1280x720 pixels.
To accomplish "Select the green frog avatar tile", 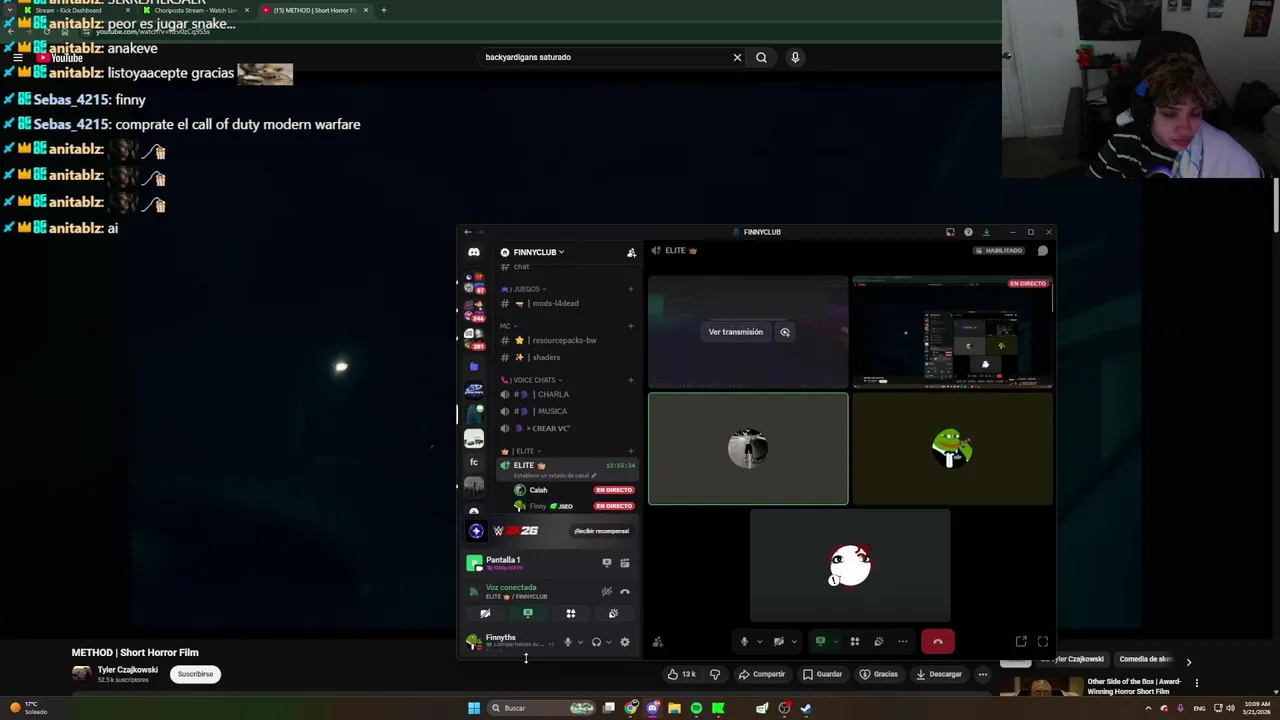I will click(x=952, y=449).
